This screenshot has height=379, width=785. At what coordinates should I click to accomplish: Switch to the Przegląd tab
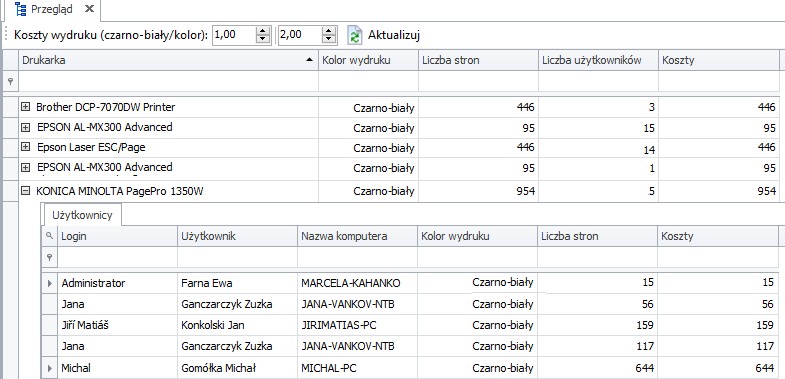[52, 9]
